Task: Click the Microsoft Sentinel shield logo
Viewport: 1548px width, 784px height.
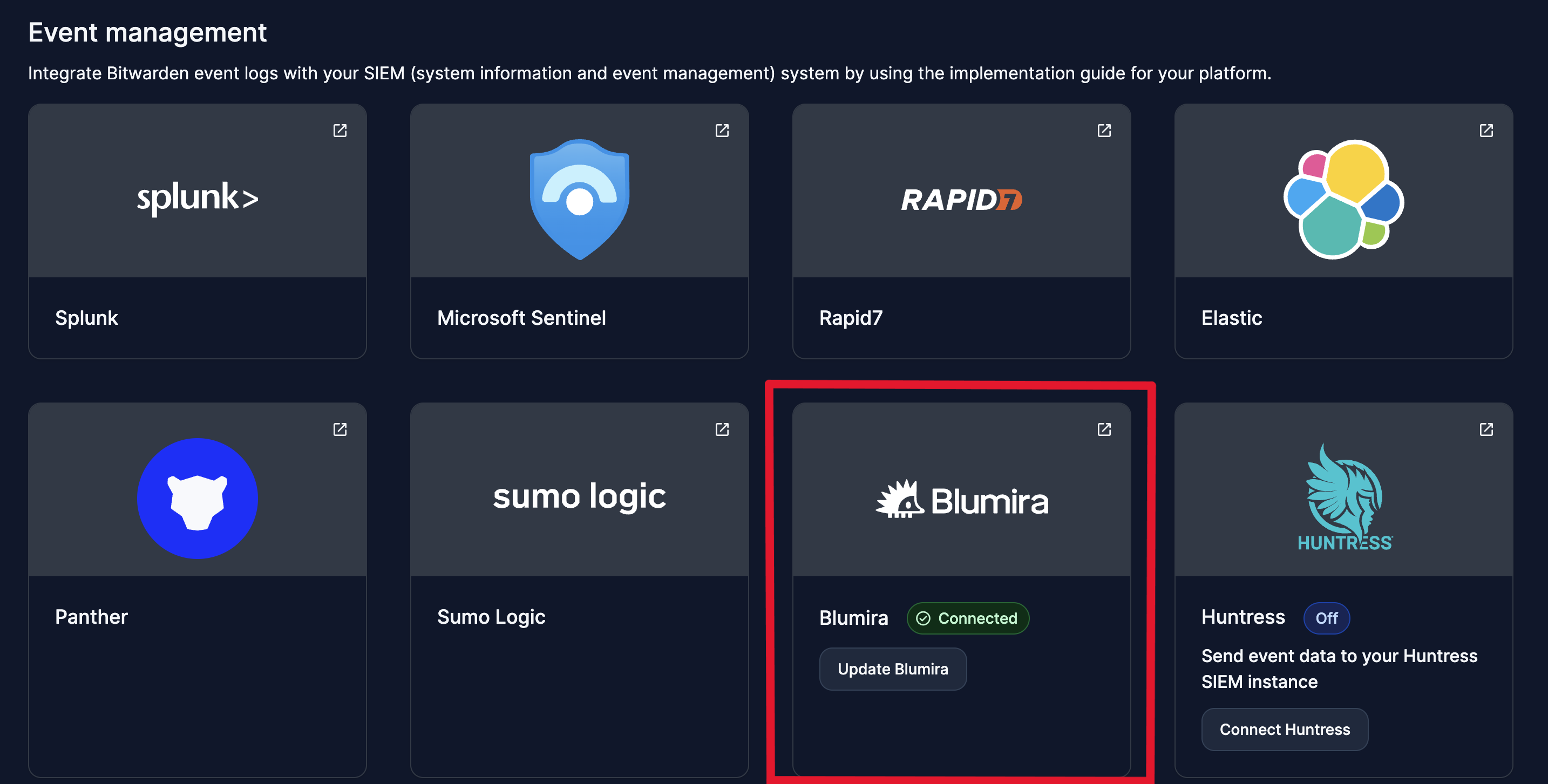Action: coord(580,200)
